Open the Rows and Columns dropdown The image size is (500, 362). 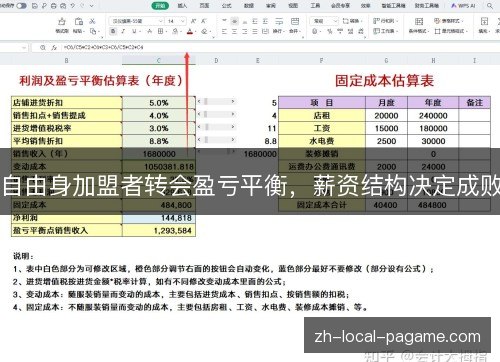pos(386,21)
